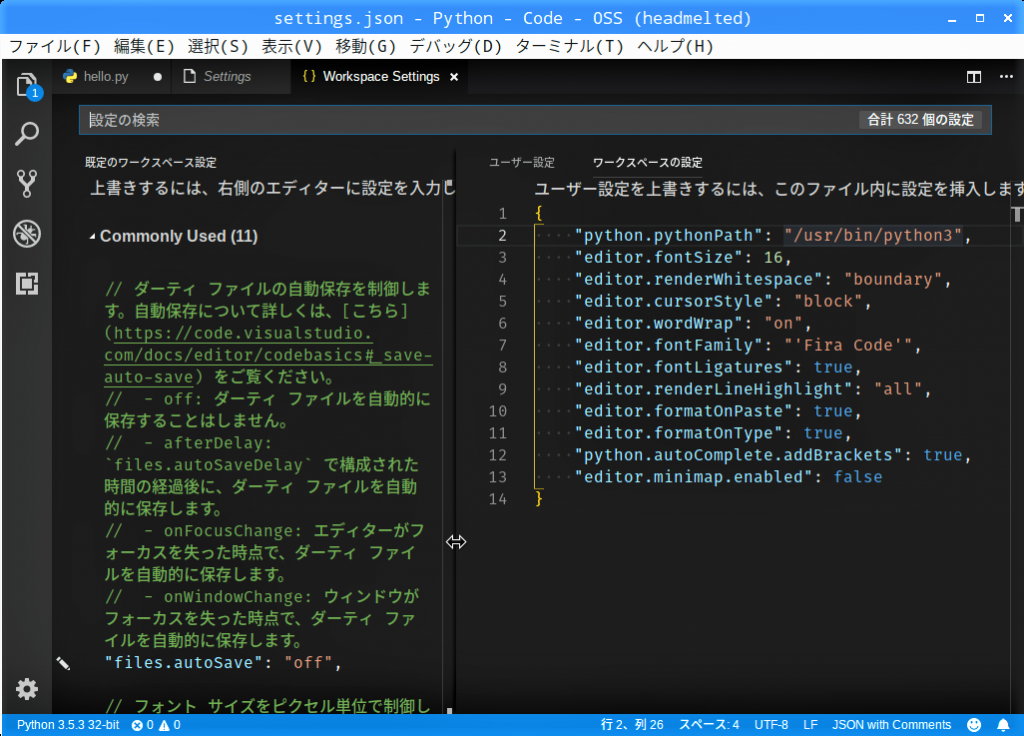Switch to the ユーザー設定 tab
The image size is (1024, 736).
point(521,162)
